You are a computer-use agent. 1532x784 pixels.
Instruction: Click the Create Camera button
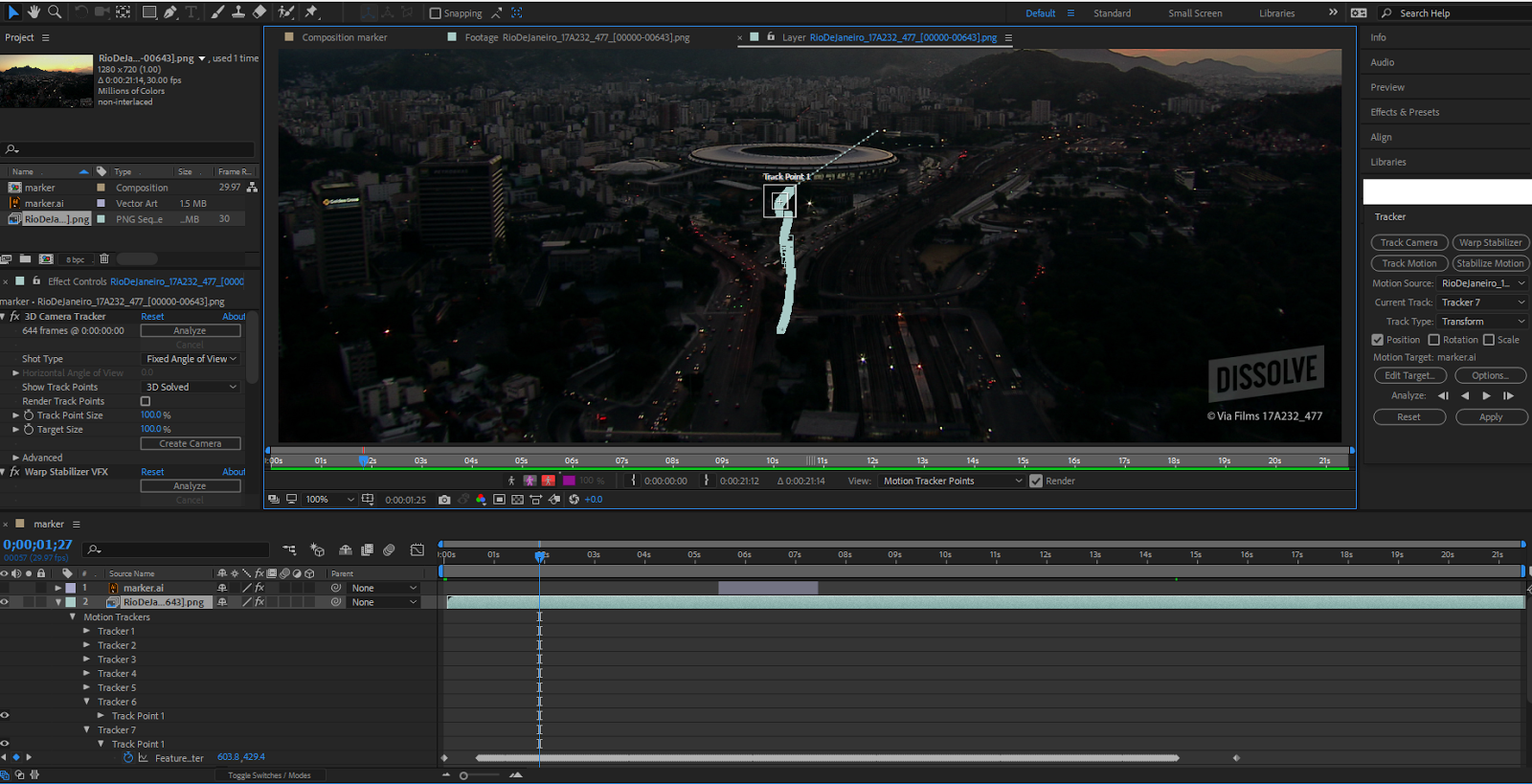[191, 444]
